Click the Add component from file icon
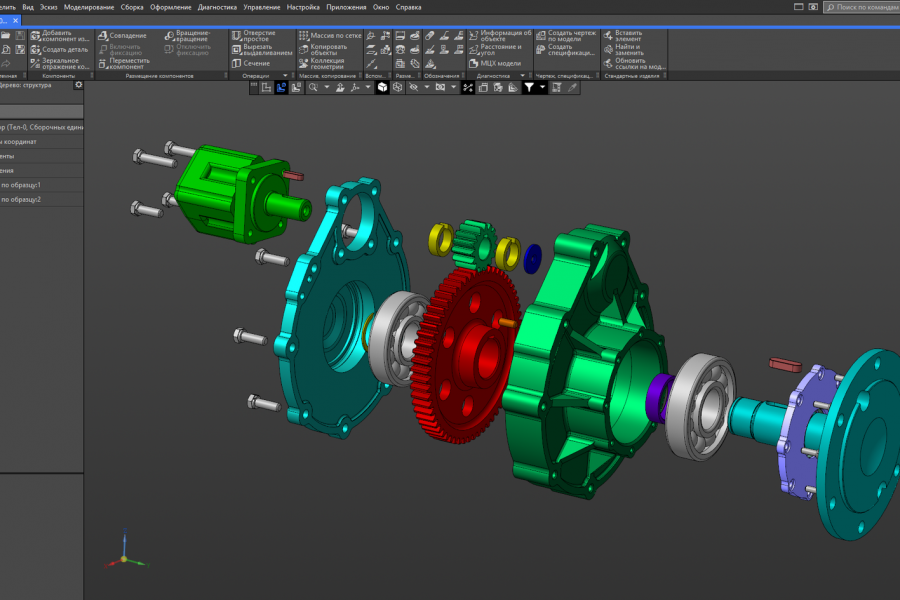This screenshot has height=600, width=900. point(36,36)
